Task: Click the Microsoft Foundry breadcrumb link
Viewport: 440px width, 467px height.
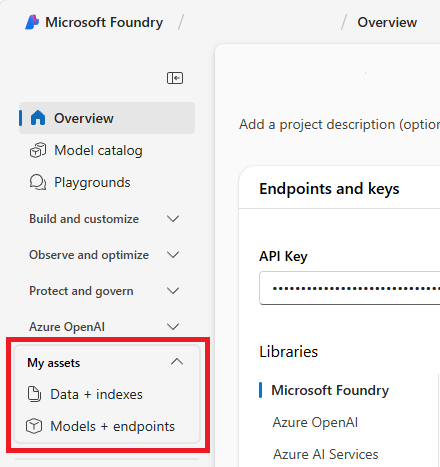Action: pyautogui.click(x=104, y=22)
